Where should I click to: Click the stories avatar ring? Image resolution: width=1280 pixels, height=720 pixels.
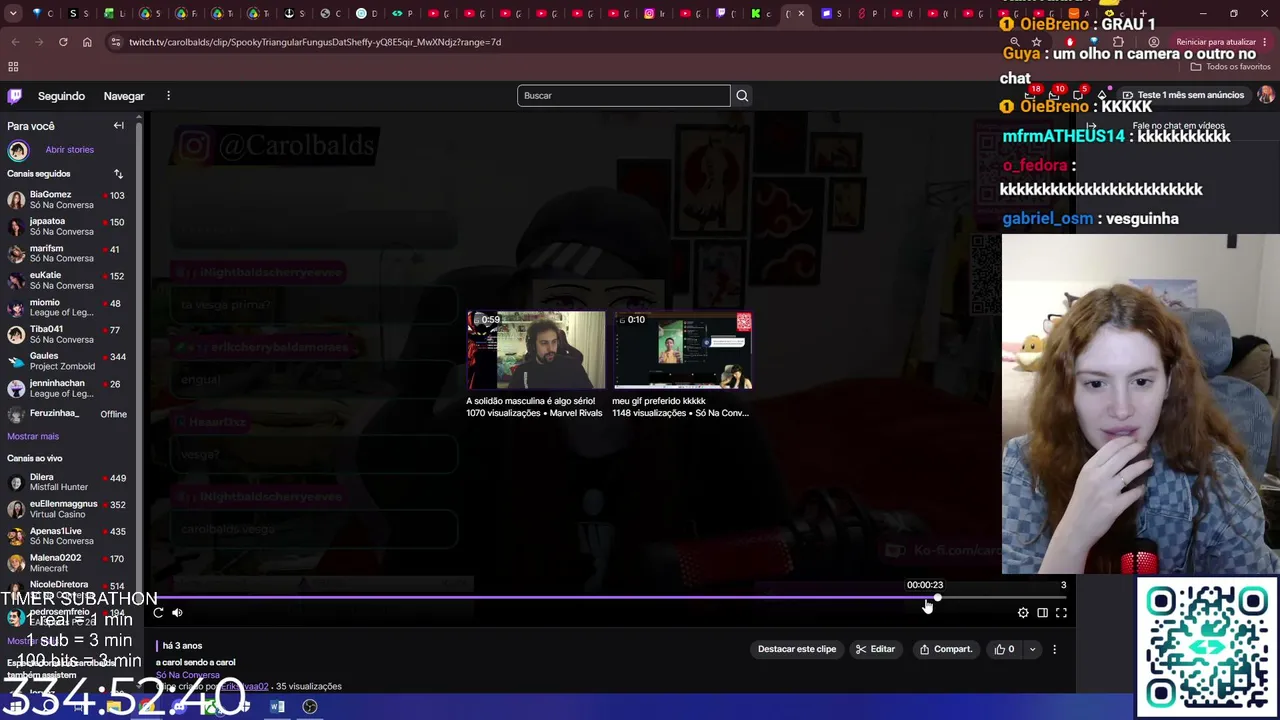18,151
